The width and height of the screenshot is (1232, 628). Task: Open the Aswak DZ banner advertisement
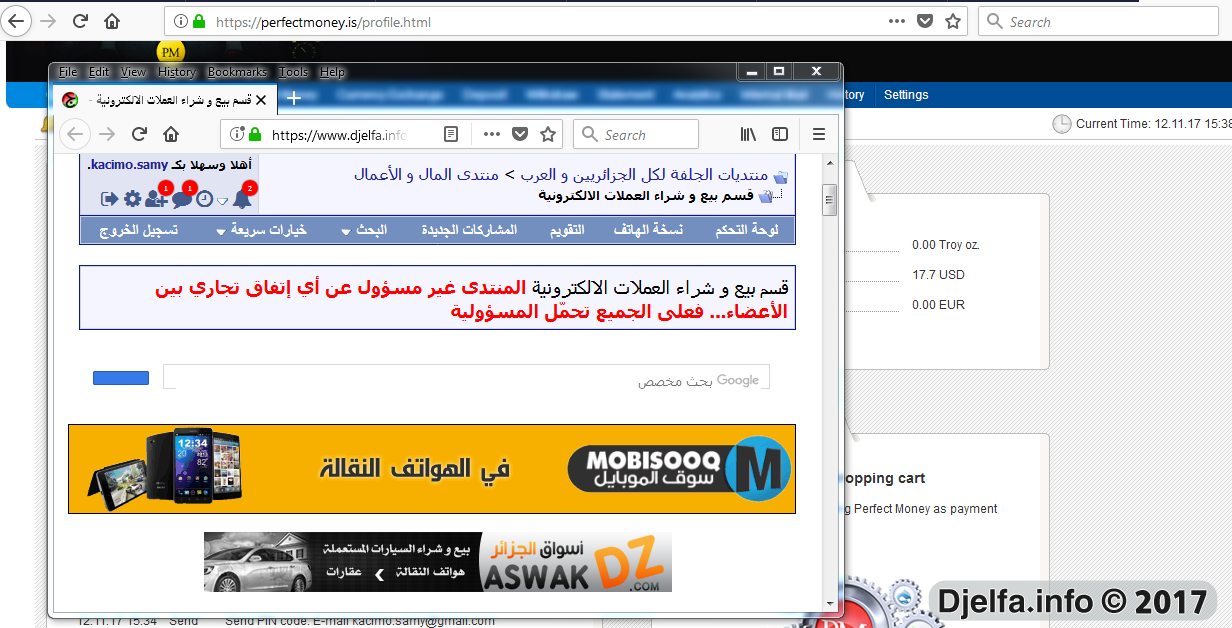(438, 562)
